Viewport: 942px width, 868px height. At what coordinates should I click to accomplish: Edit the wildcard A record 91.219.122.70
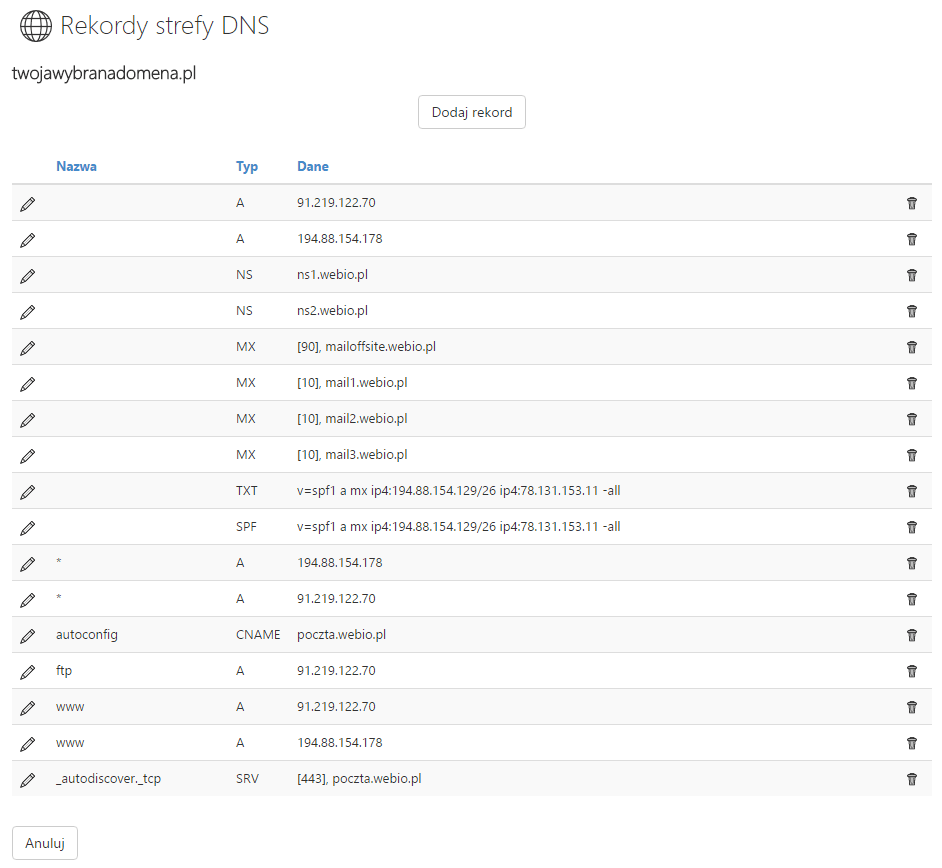[x=28, y=600]
